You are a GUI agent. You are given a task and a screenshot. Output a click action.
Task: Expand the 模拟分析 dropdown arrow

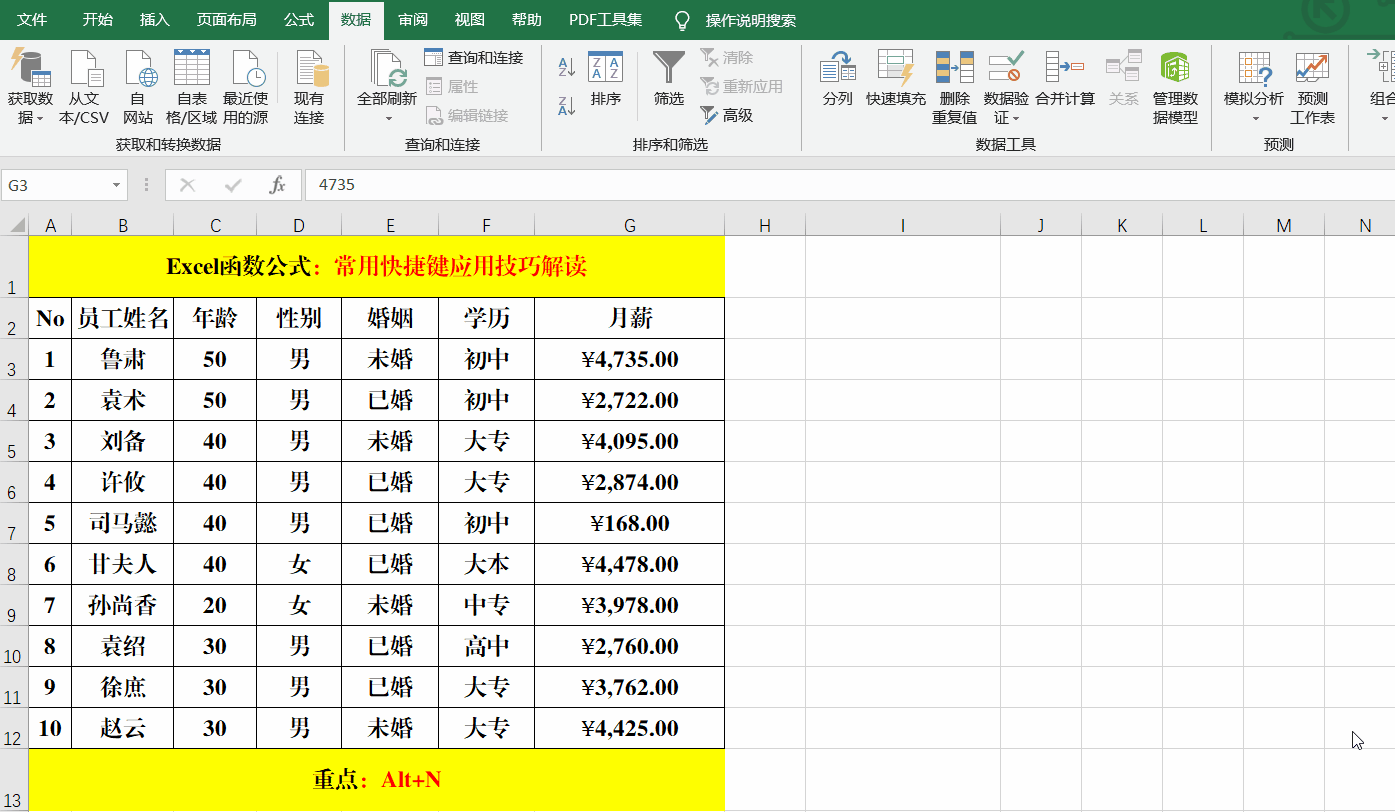coord(1255,119)
